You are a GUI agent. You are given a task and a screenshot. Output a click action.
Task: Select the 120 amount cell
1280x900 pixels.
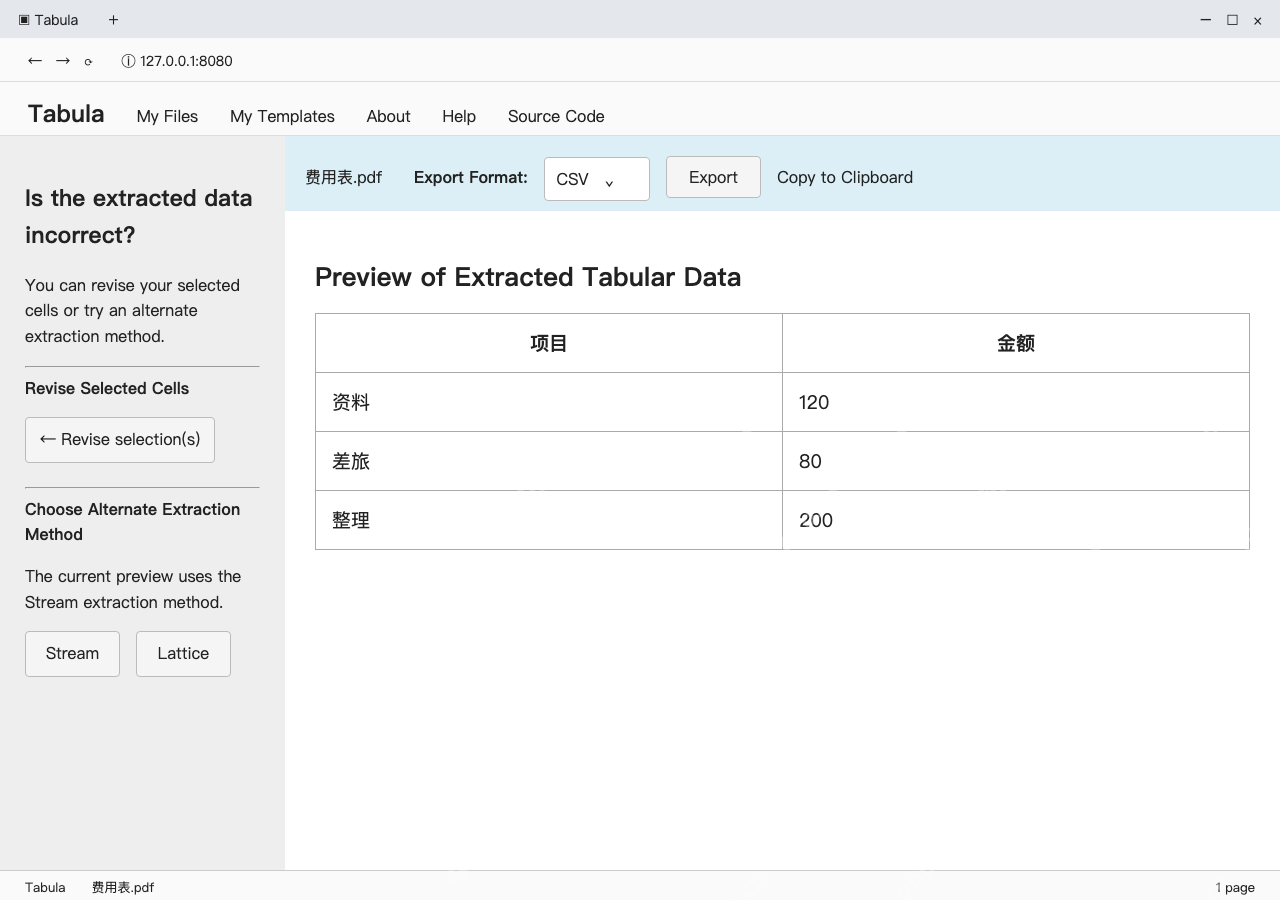point(1016,402)
